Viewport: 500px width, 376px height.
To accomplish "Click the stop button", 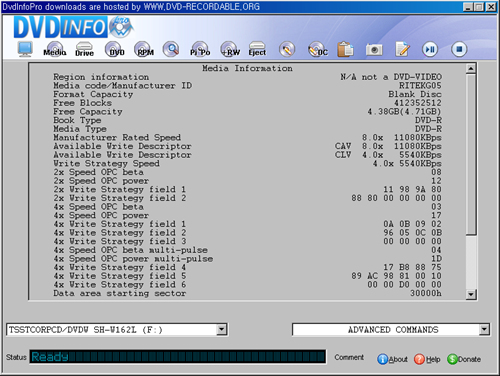I will click(x=459, y=49).
